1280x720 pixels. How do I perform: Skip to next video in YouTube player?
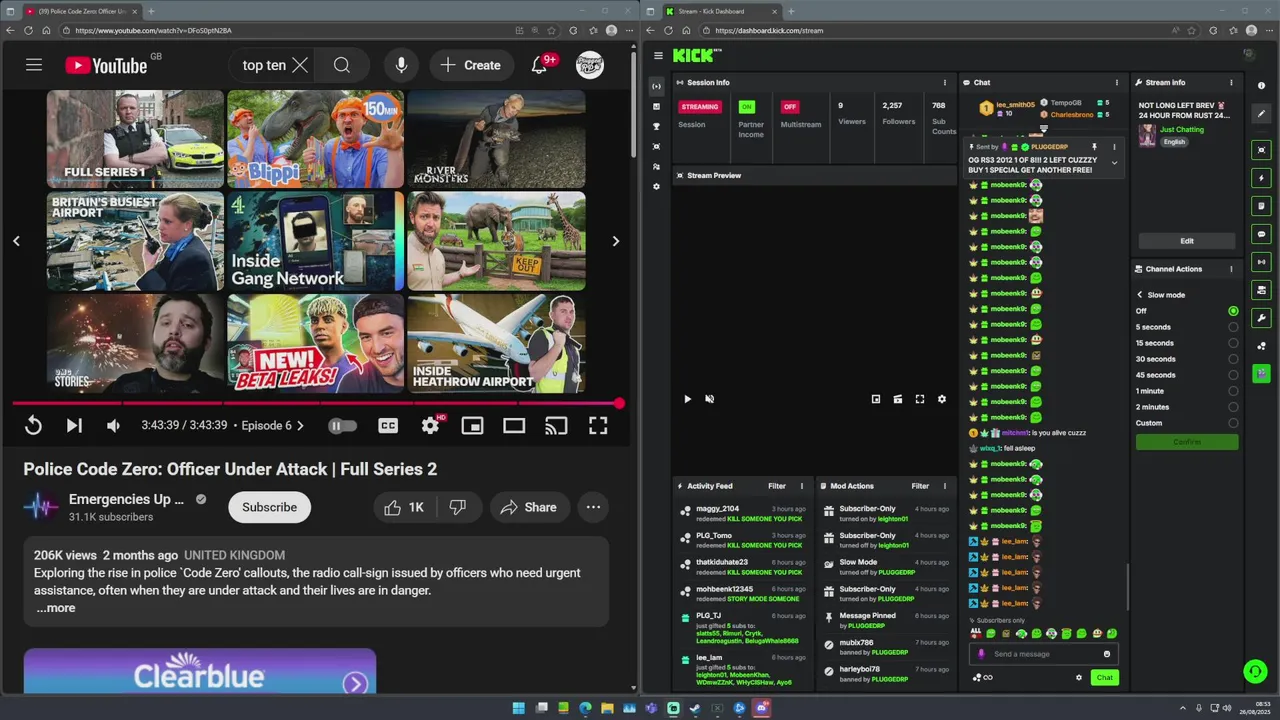(74, 426)
